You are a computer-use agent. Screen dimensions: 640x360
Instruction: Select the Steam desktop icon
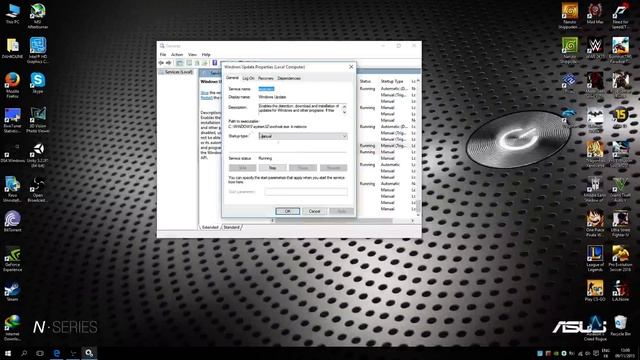point(12,291)
